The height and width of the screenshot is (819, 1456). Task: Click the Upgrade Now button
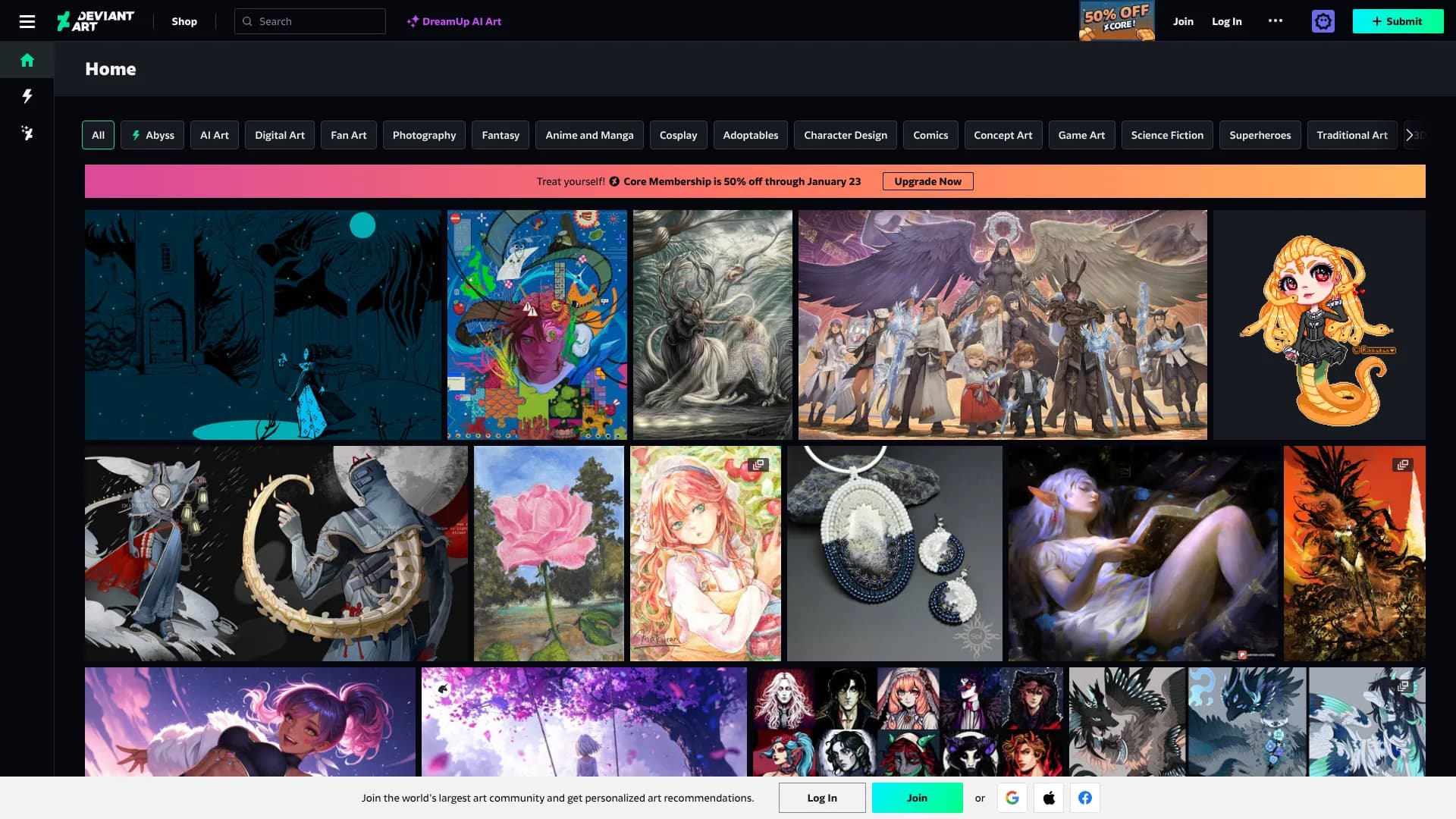927,181
